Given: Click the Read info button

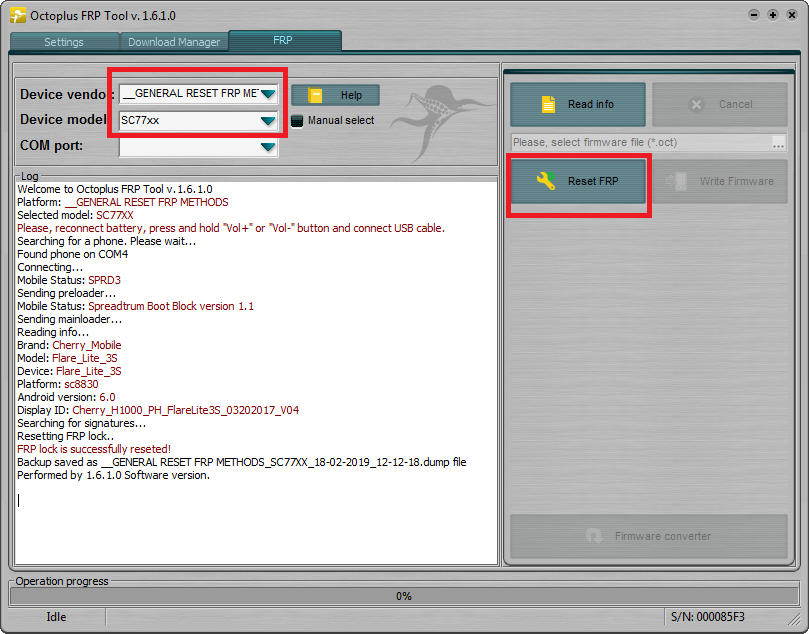Looking at the screenshot, I should point(578,104).
